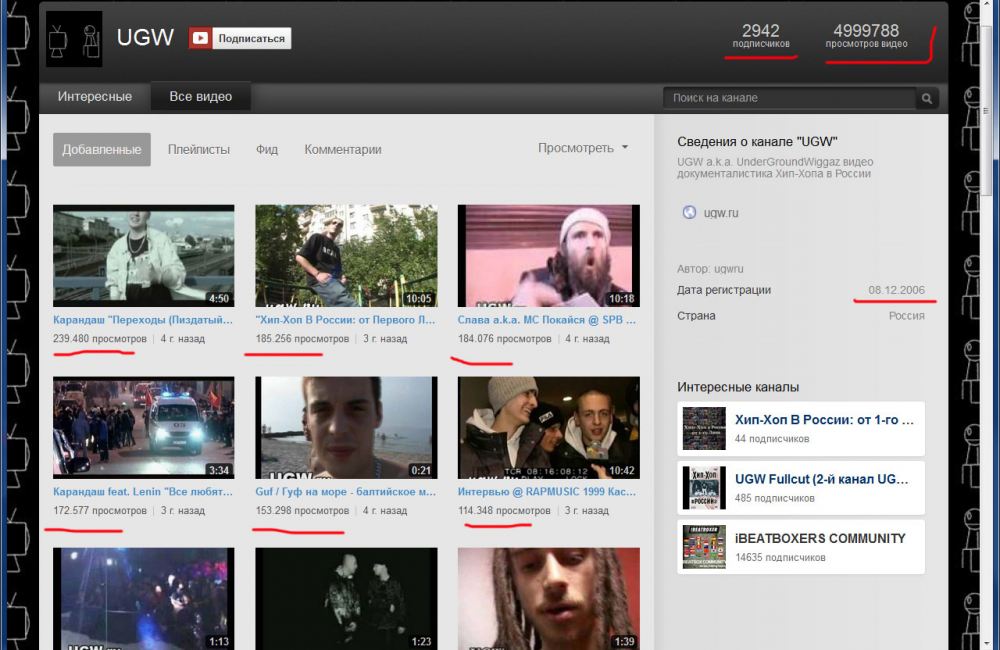Click the registration date 08.12.2006
The width and height of the screenshot is (1000, 650).
[x=896, y=290]
